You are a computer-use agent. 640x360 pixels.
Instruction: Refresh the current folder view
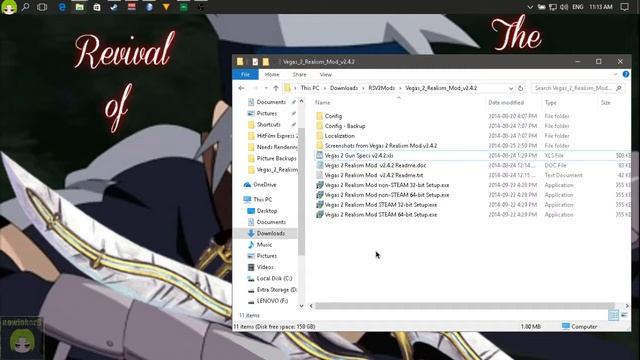pos(520,88)
